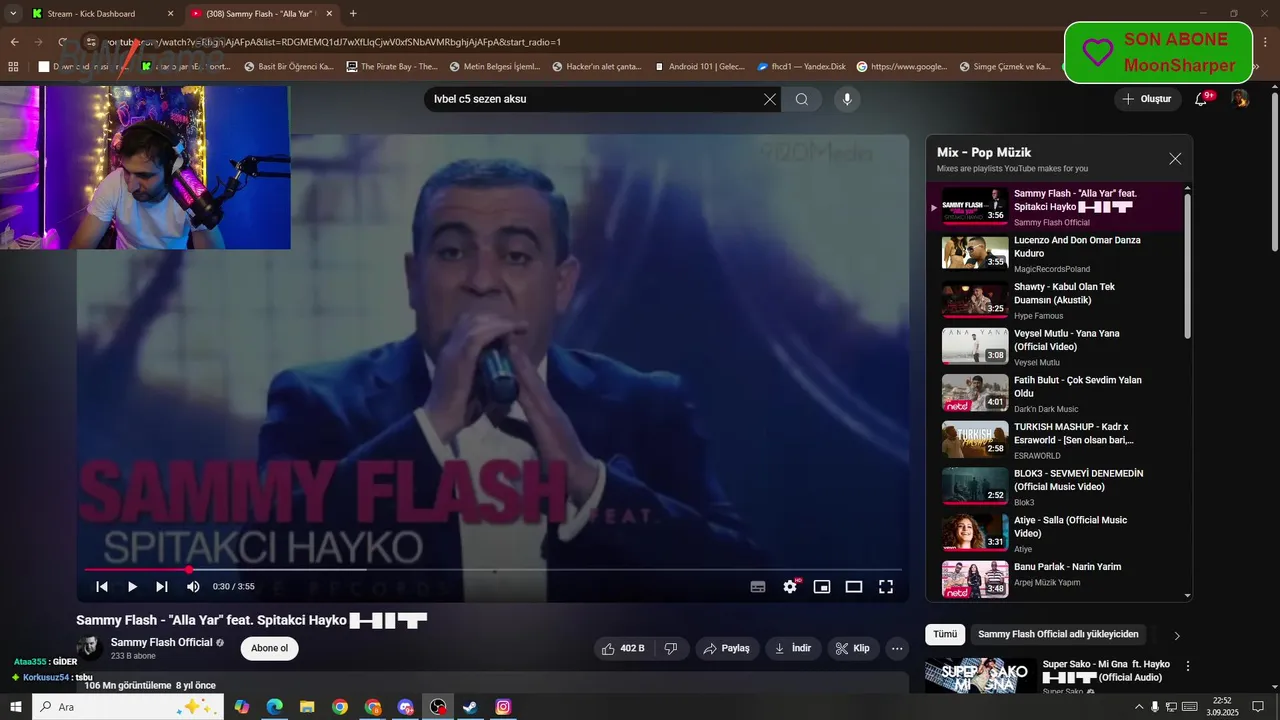Play BLOK3 - SEVMEYİ DENEMEDİN
The height and width of the screenshot is (720, 1280).
[1058, 487]
